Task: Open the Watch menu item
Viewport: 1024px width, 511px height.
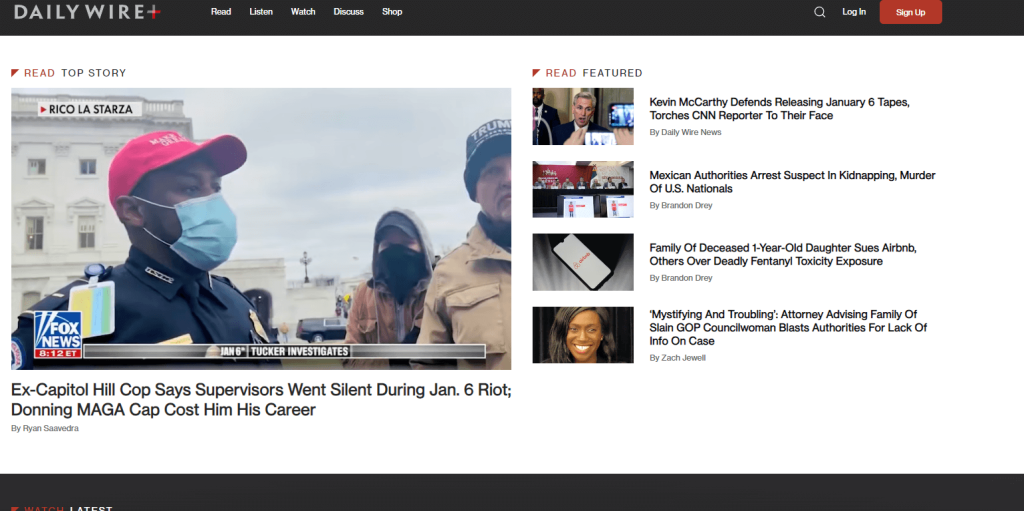Action: pyautogui.click(x=303, y=12)
